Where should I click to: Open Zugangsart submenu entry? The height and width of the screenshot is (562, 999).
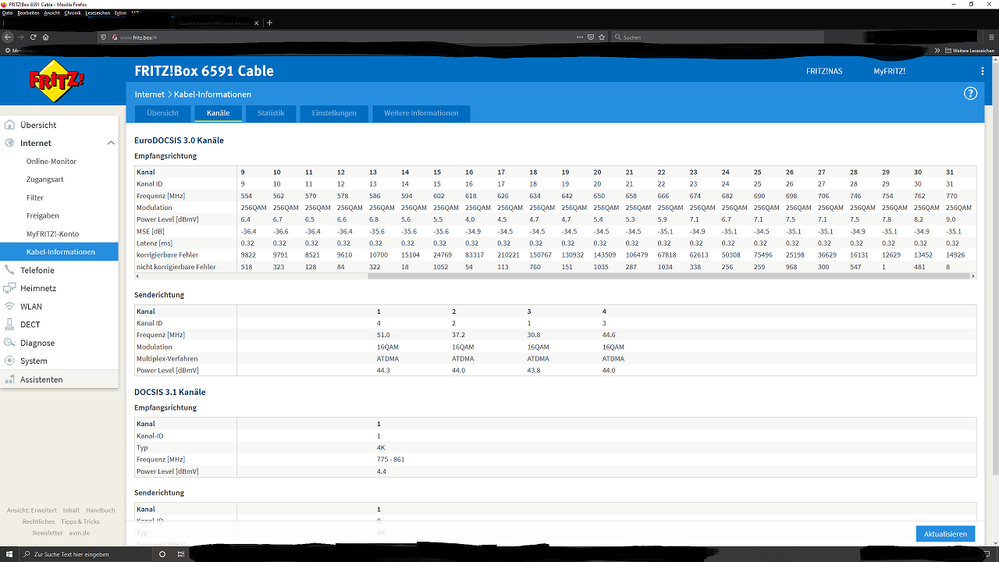coord(45,180)
